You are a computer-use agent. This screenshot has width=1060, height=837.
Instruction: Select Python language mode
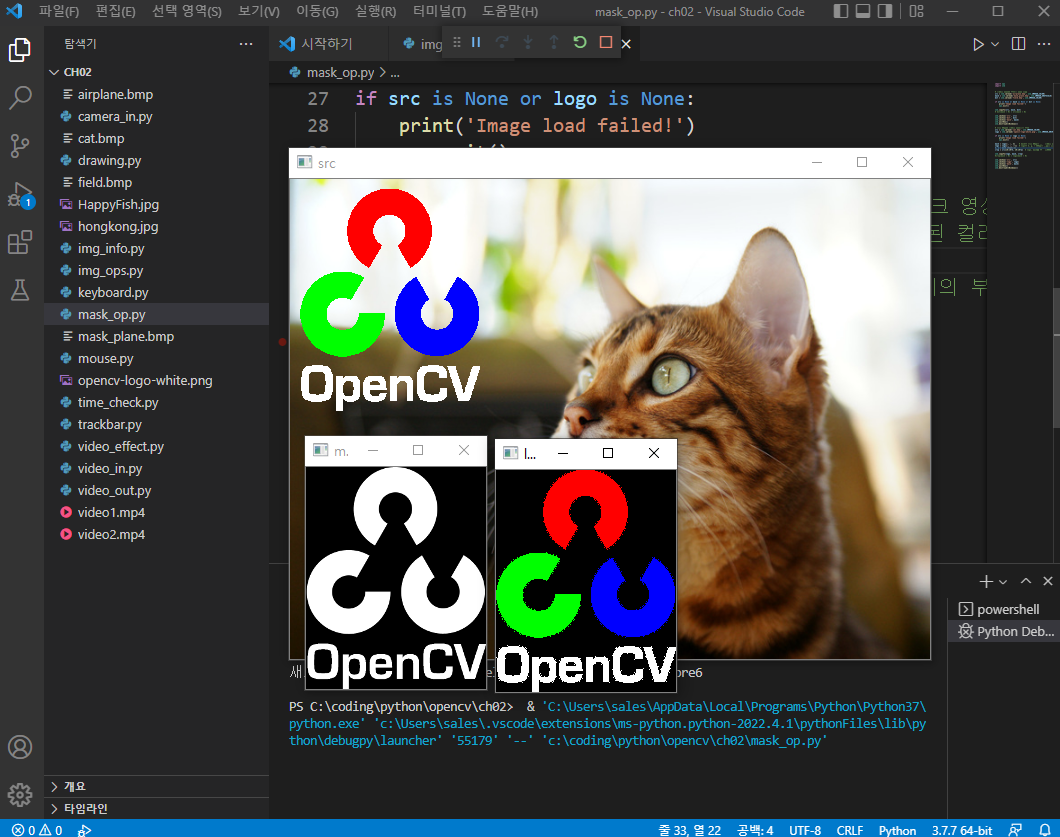pos(897,830)
